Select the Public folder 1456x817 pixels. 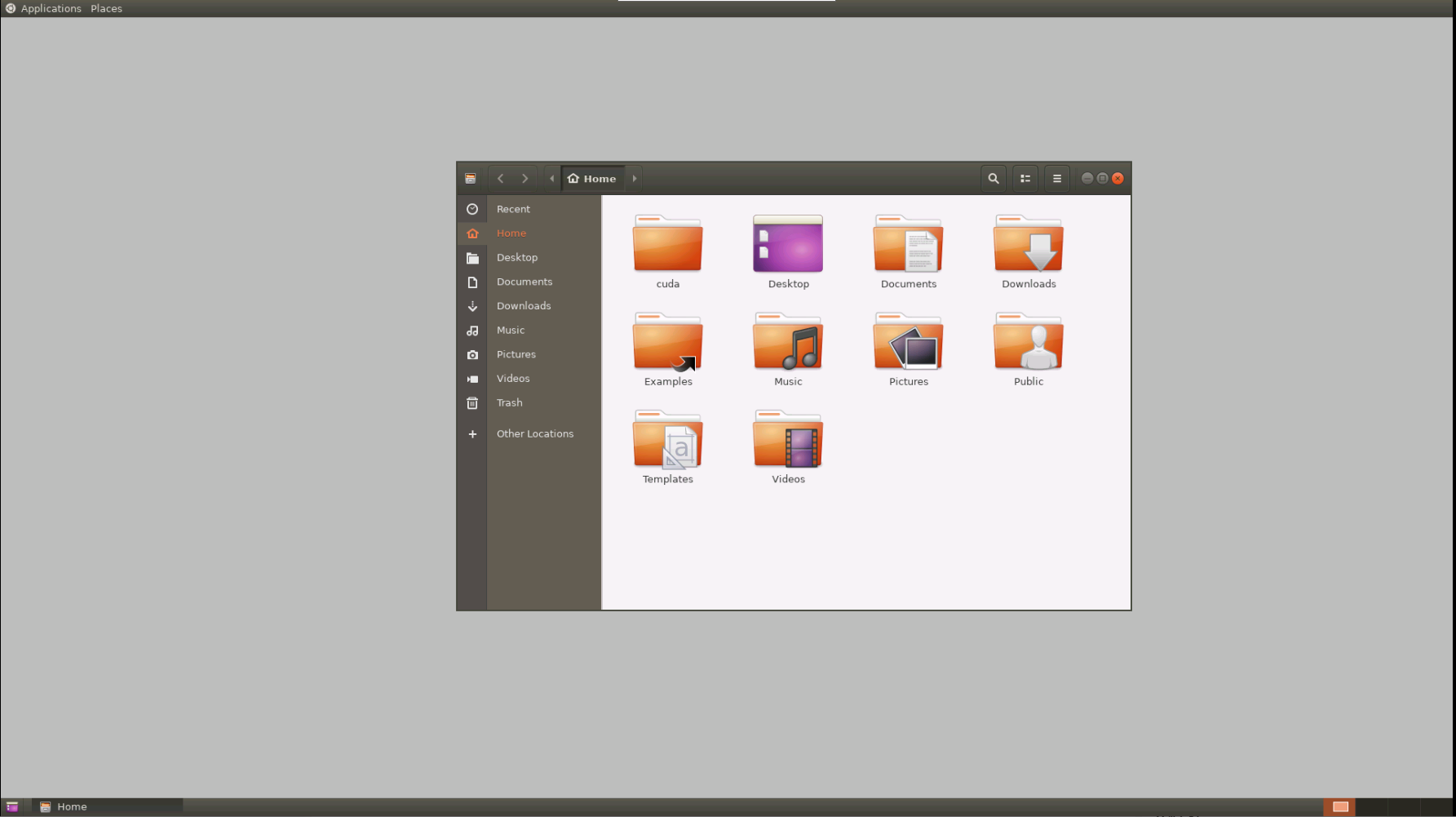[1028, 342]
